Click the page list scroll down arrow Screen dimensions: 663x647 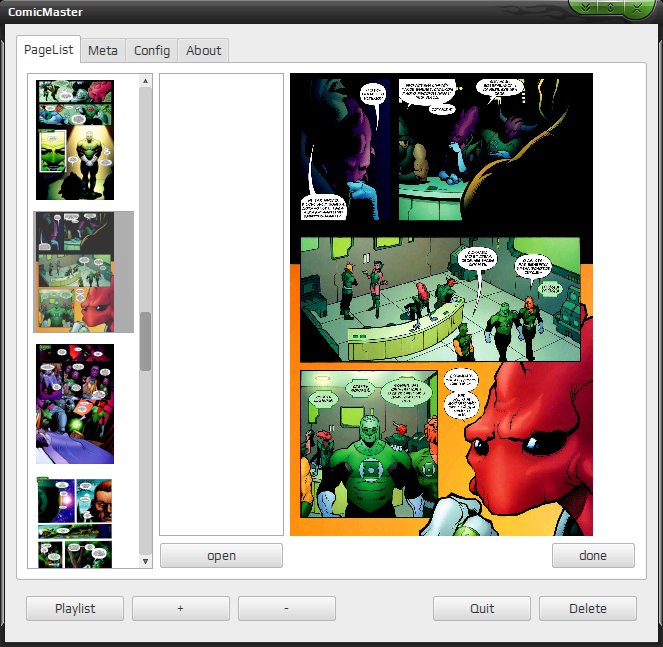(x=145, y=562)
